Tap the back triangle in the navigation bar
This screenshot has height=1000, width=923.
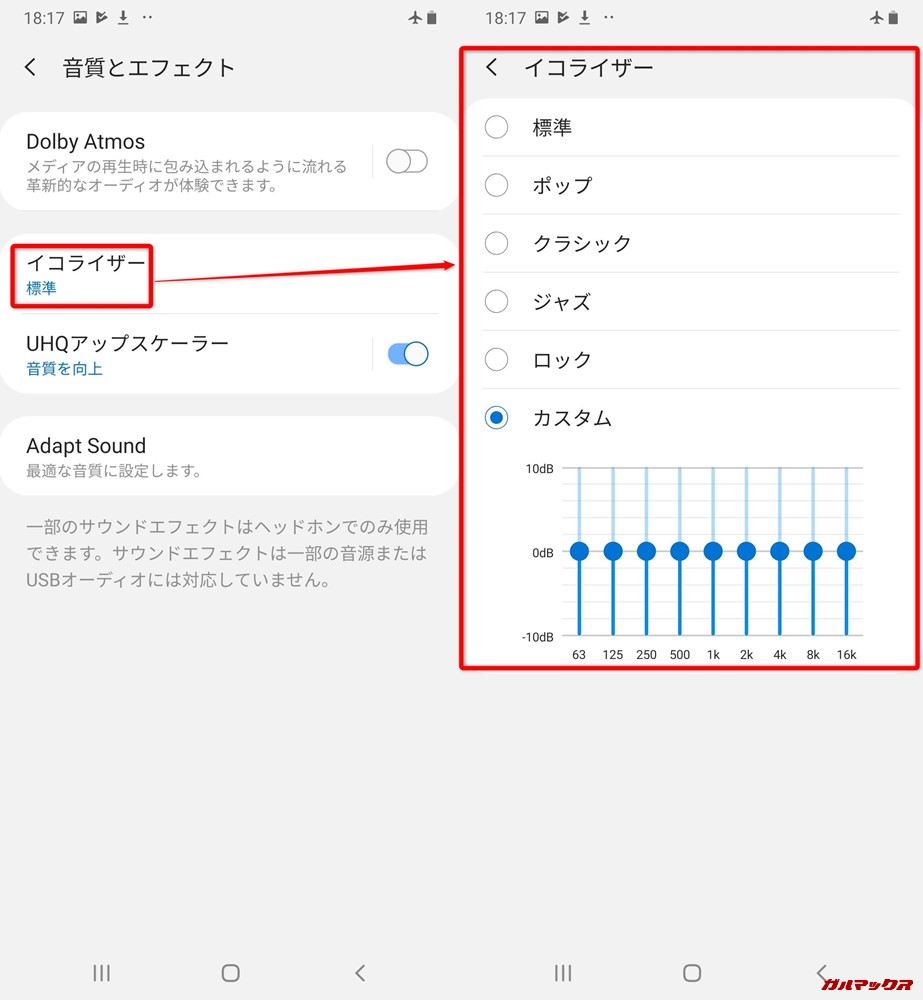[x=362, y=972]
